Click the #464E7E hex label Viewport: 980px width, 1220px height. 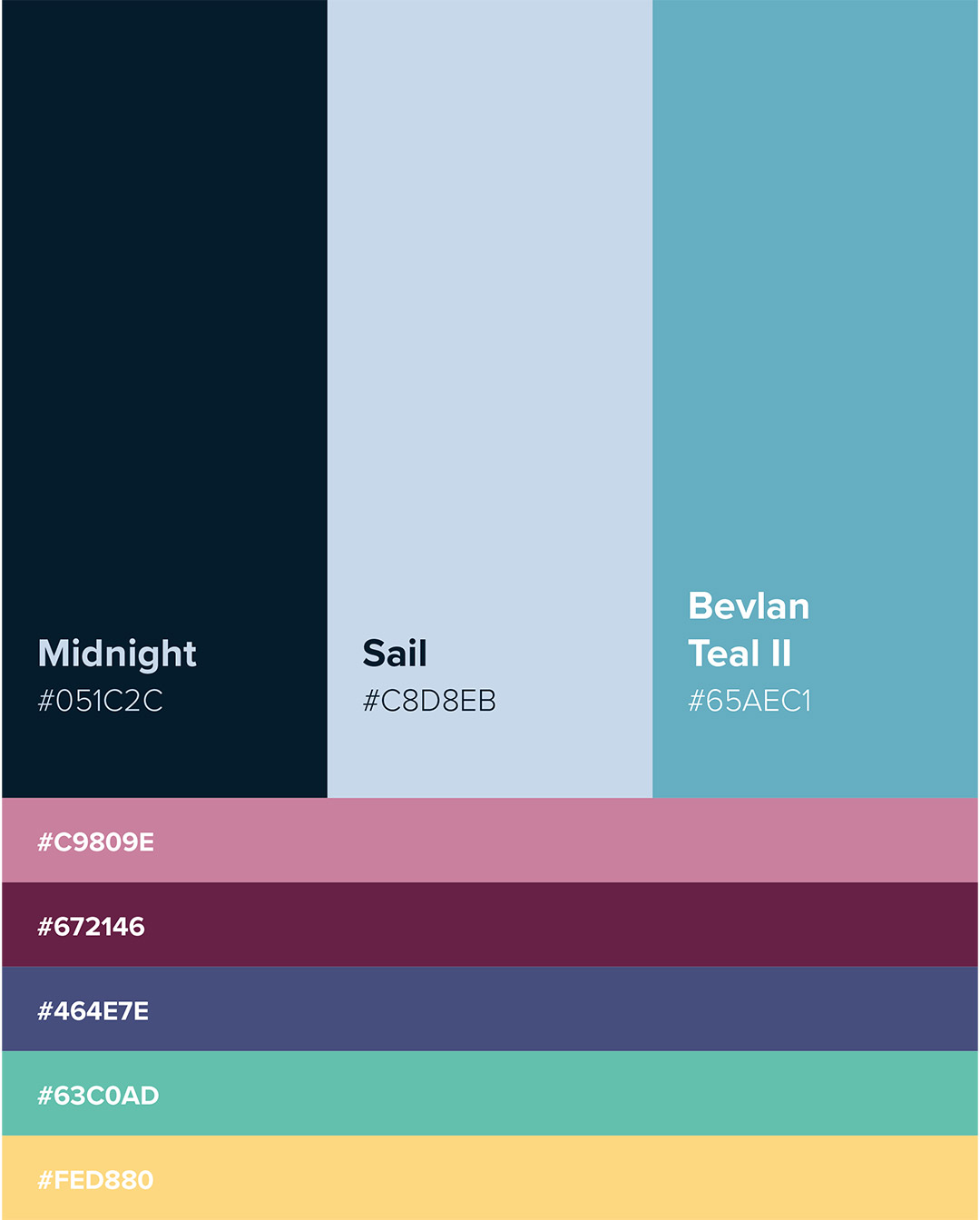(93, 1011)
